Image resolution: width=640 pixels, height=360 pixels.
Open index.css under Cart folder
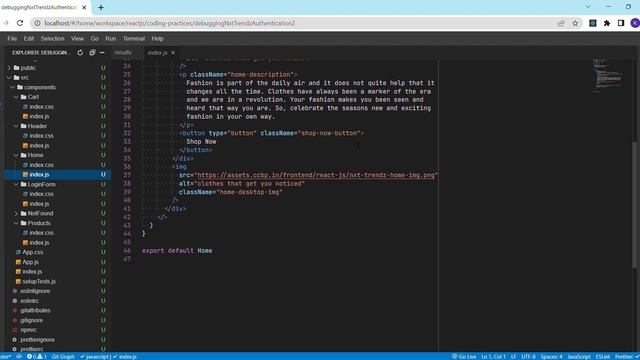click(41, 107)
